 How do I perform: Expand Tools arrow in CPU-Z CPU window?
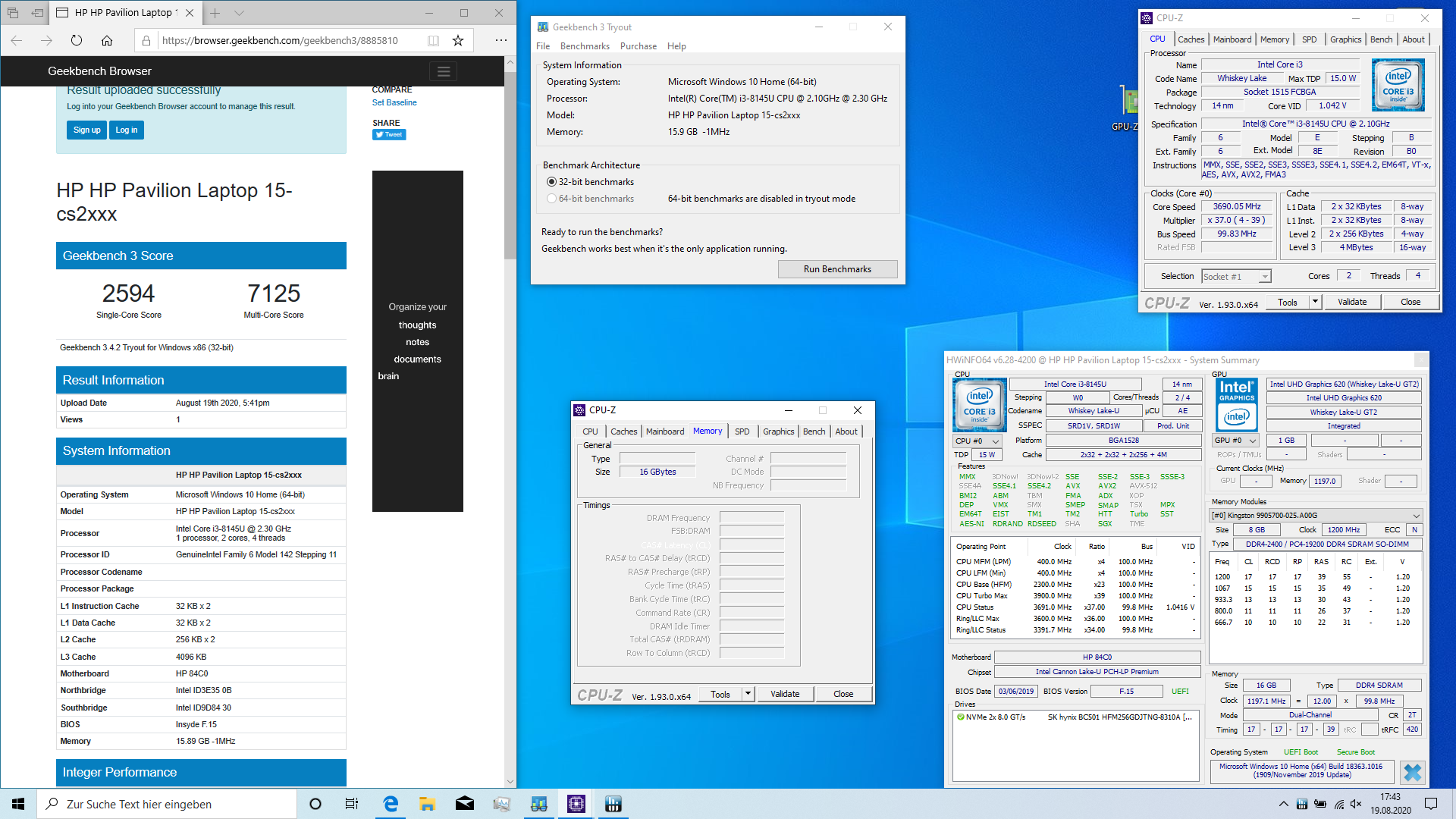pyautogui.click(x=1315, y=302)
